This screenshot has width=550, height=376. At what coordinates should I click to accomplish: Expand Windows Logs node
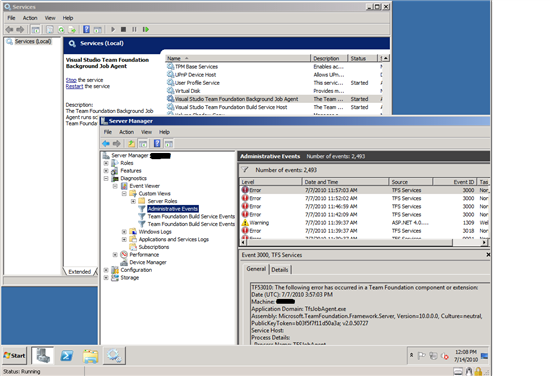click(x=124, y=232)
